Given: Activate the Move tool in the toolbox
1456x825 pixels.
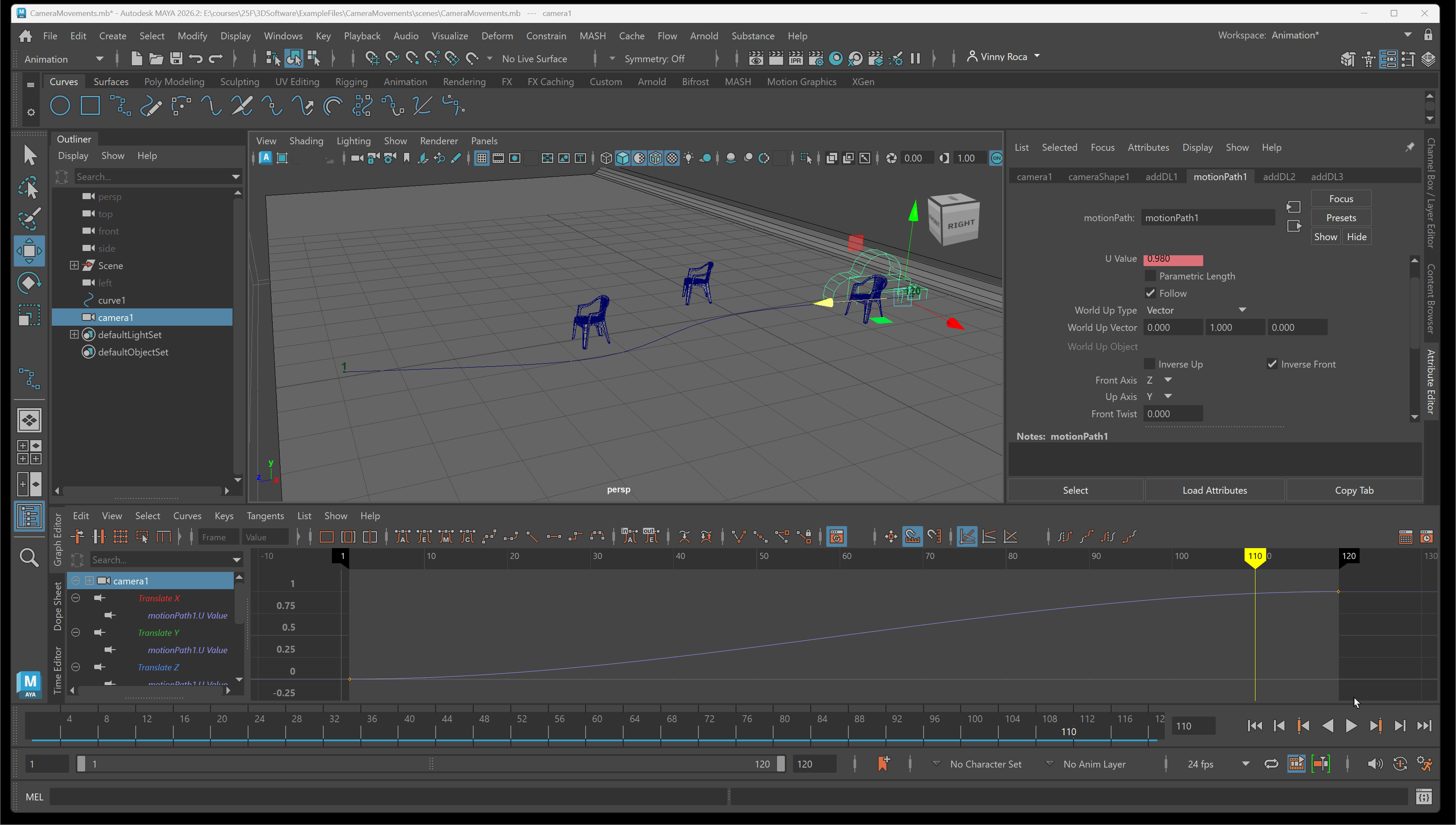Looking at the screenshot, I should point(29,251).
